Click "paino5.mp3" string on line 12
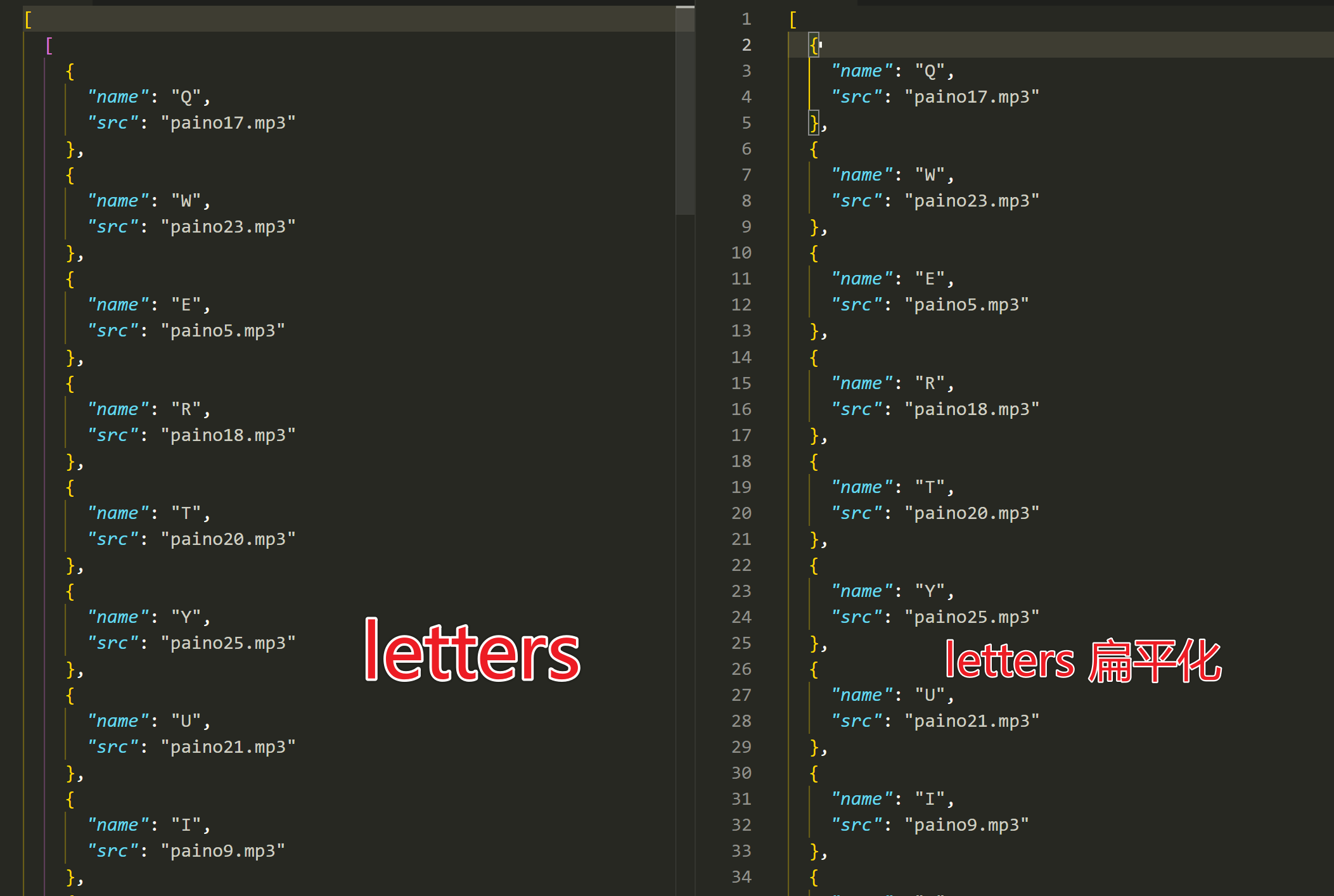The height and width of the screenshot is (896, 1334). (966, 305)
